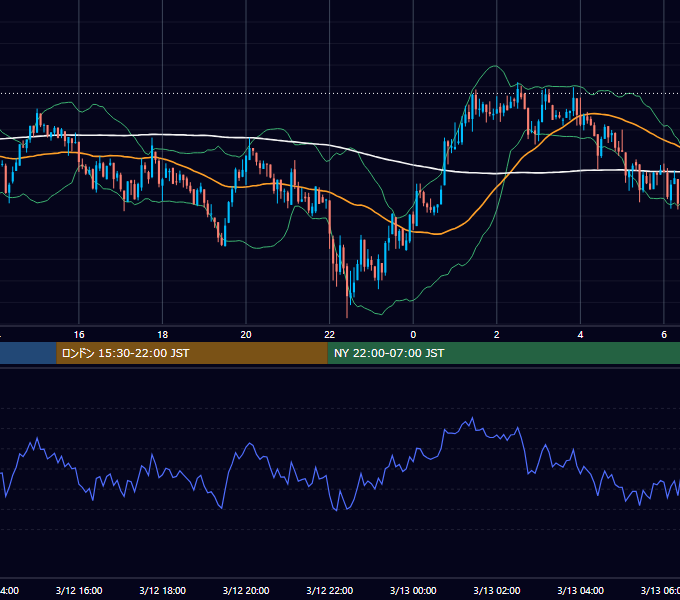The width and height of the screenshot is (680, 600).
Task: Click the 3/13 02:00 time label
Action: (x=497, y=590)
